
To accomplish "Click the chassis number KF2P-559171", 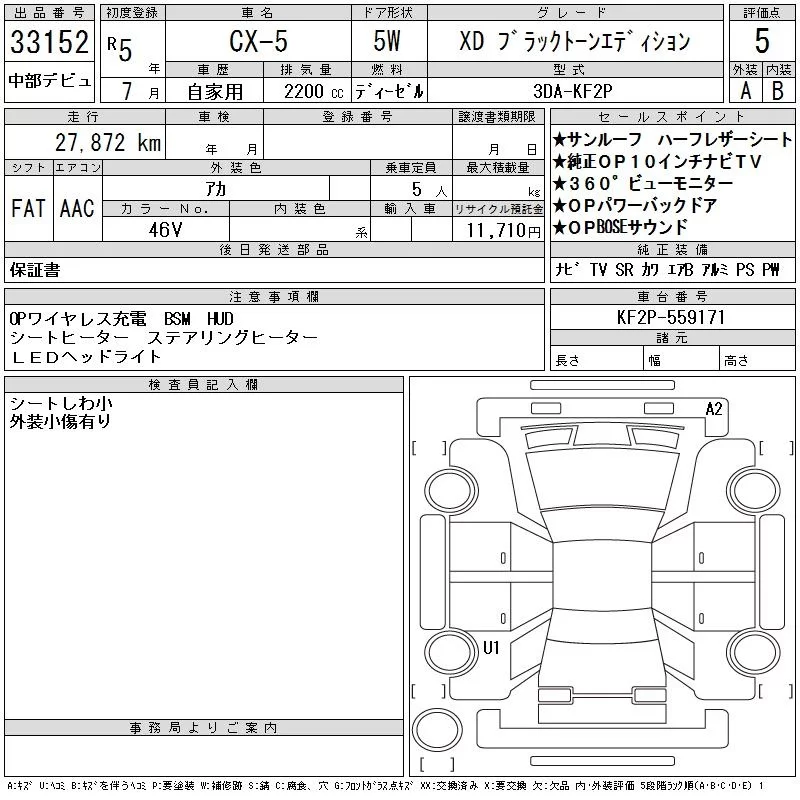I will pos(671,317).
